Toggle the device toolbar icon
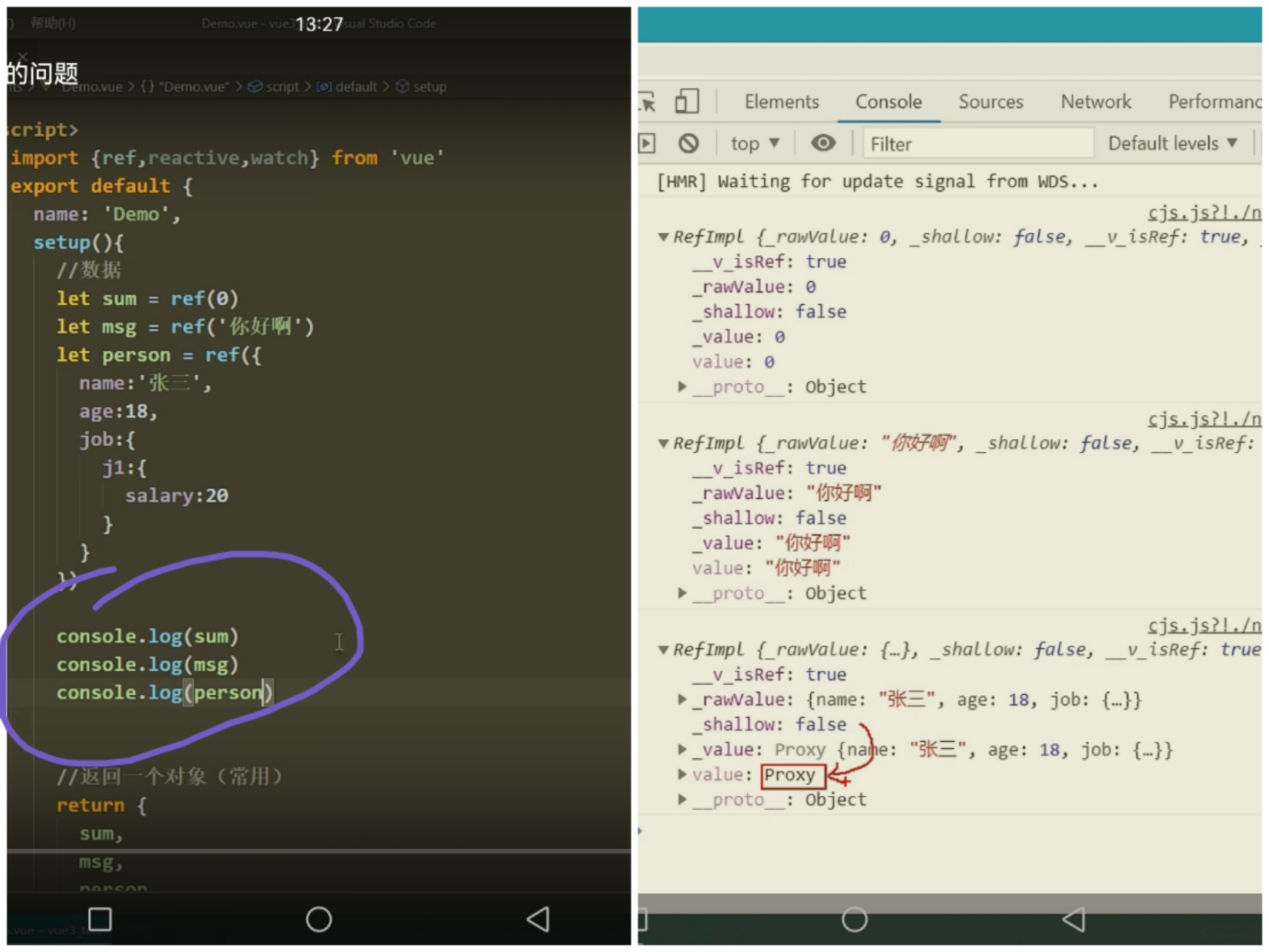 pyautogui.click(x=687, y=101)
